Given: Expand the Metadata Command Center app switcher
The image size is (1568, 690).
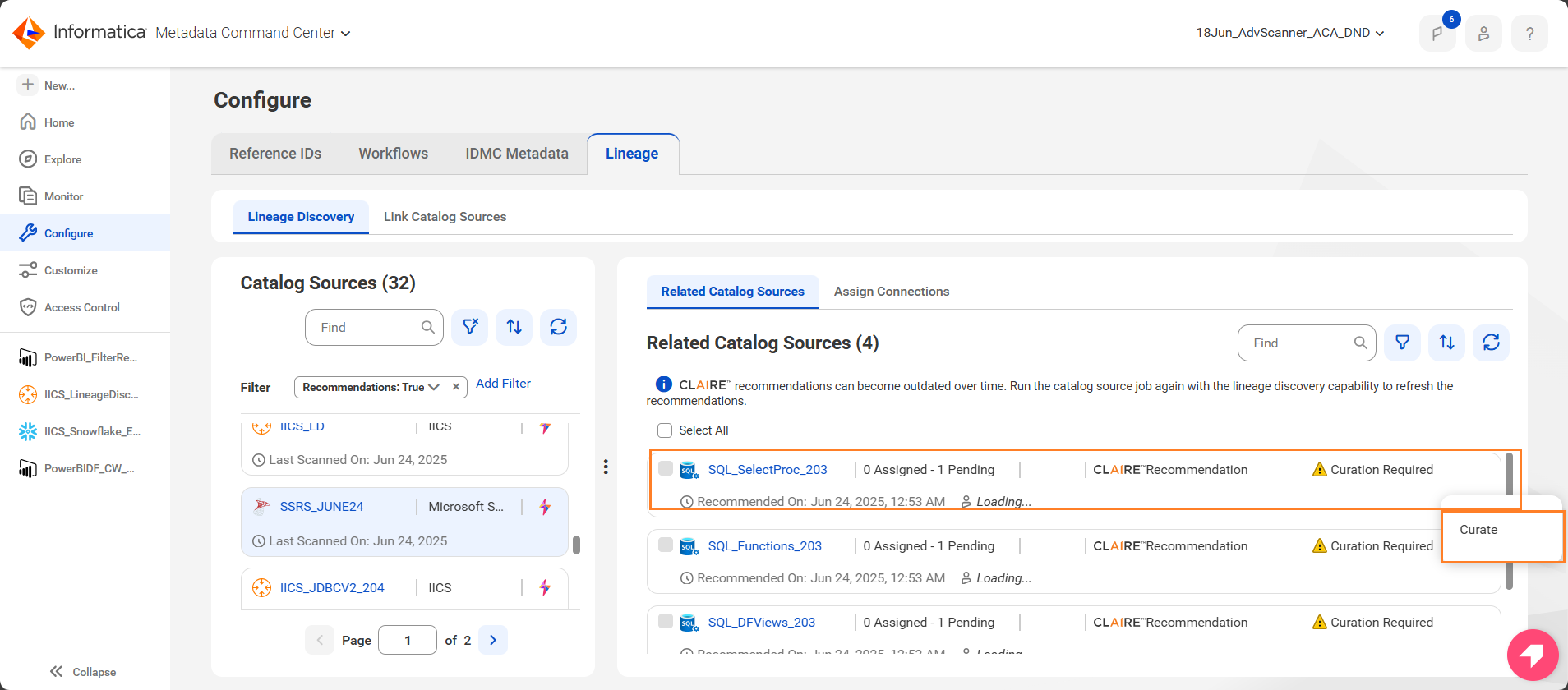Looking at the screenshot, I should point(253,33).
